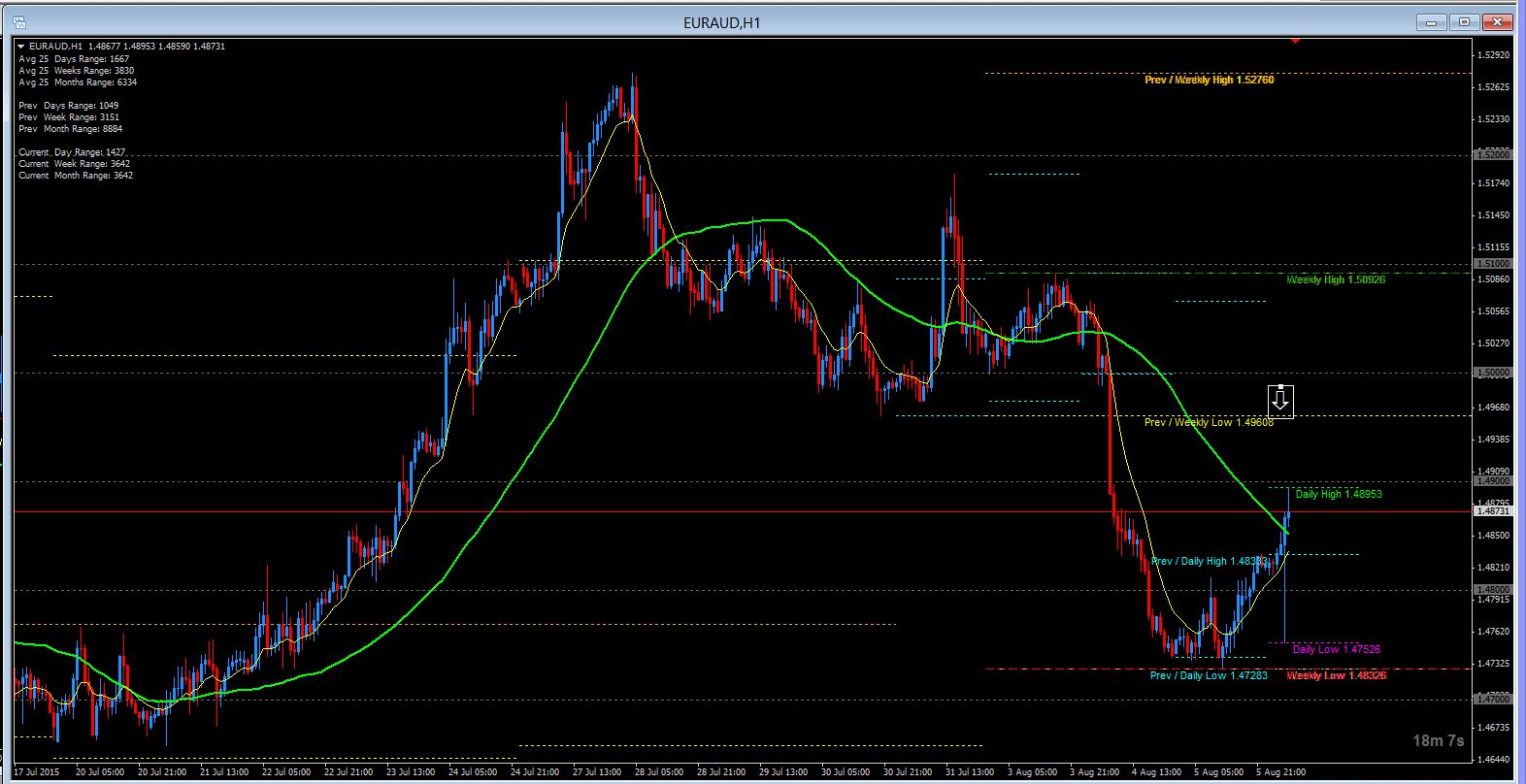Click the EURAUD,H1 title bar text
The height and width of the screenshot is (784, 1526).
721,22
